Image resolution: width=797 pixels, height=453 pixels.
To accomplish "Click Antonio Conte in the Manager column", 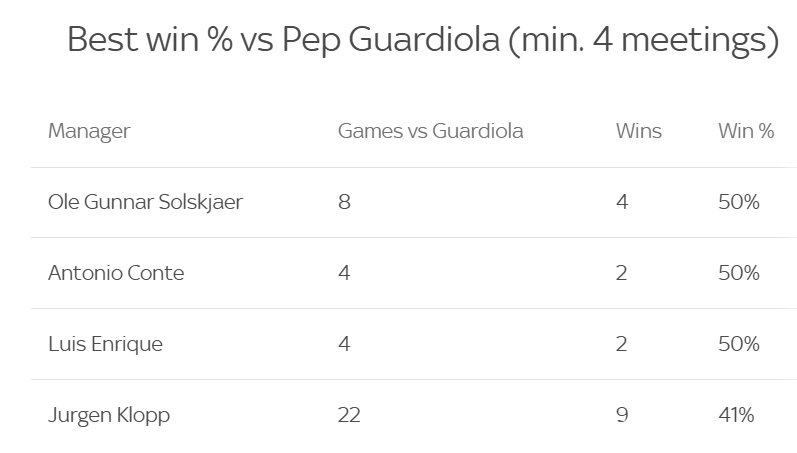I will [x=116, y=273].
